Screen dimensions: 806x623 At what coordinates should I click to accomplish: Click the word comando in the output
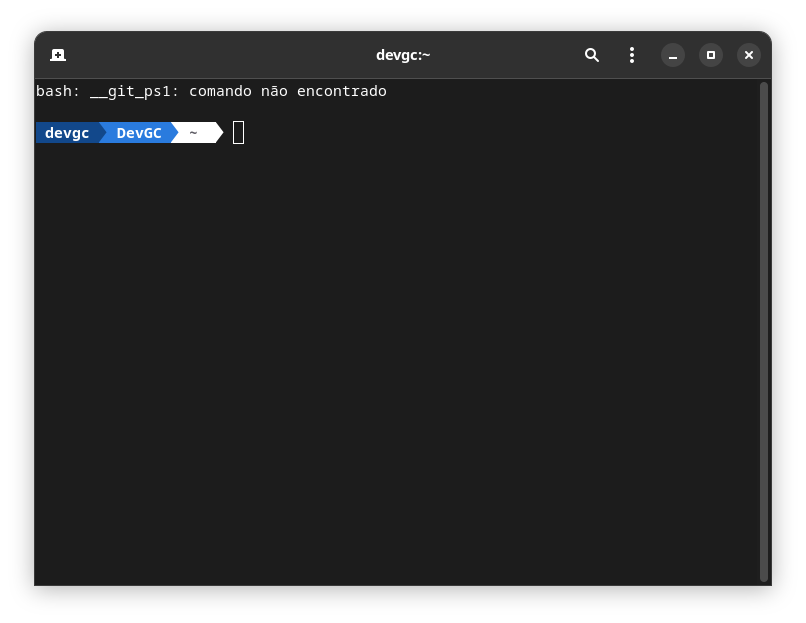pyautogui.click(x=220, y=91)
